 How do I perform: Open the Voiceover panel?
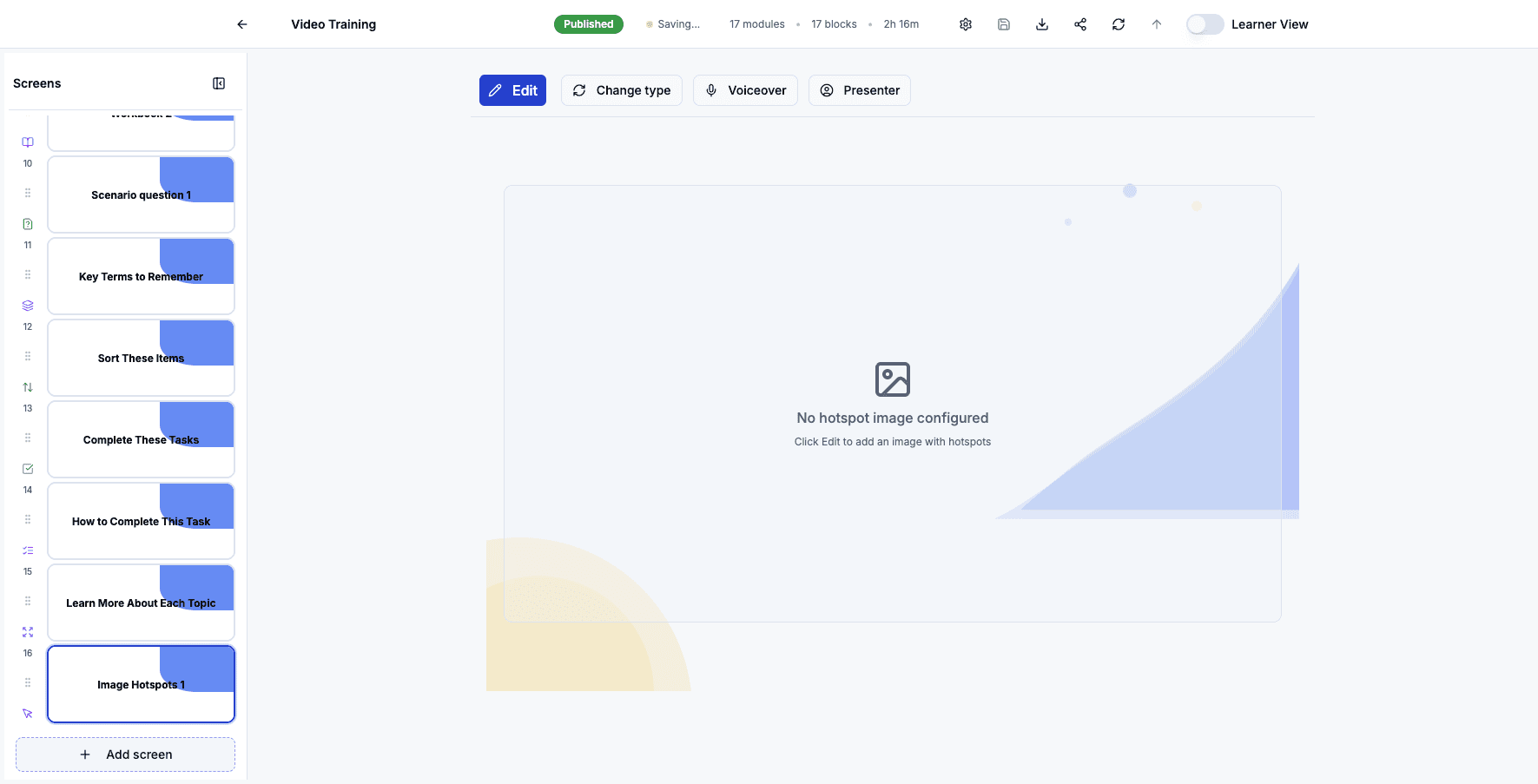coord(745,89)
